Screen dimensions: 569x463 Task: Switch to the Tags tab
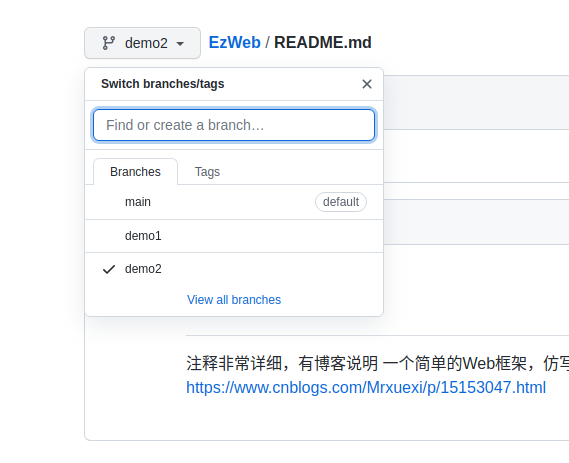[x=207, y=172]
